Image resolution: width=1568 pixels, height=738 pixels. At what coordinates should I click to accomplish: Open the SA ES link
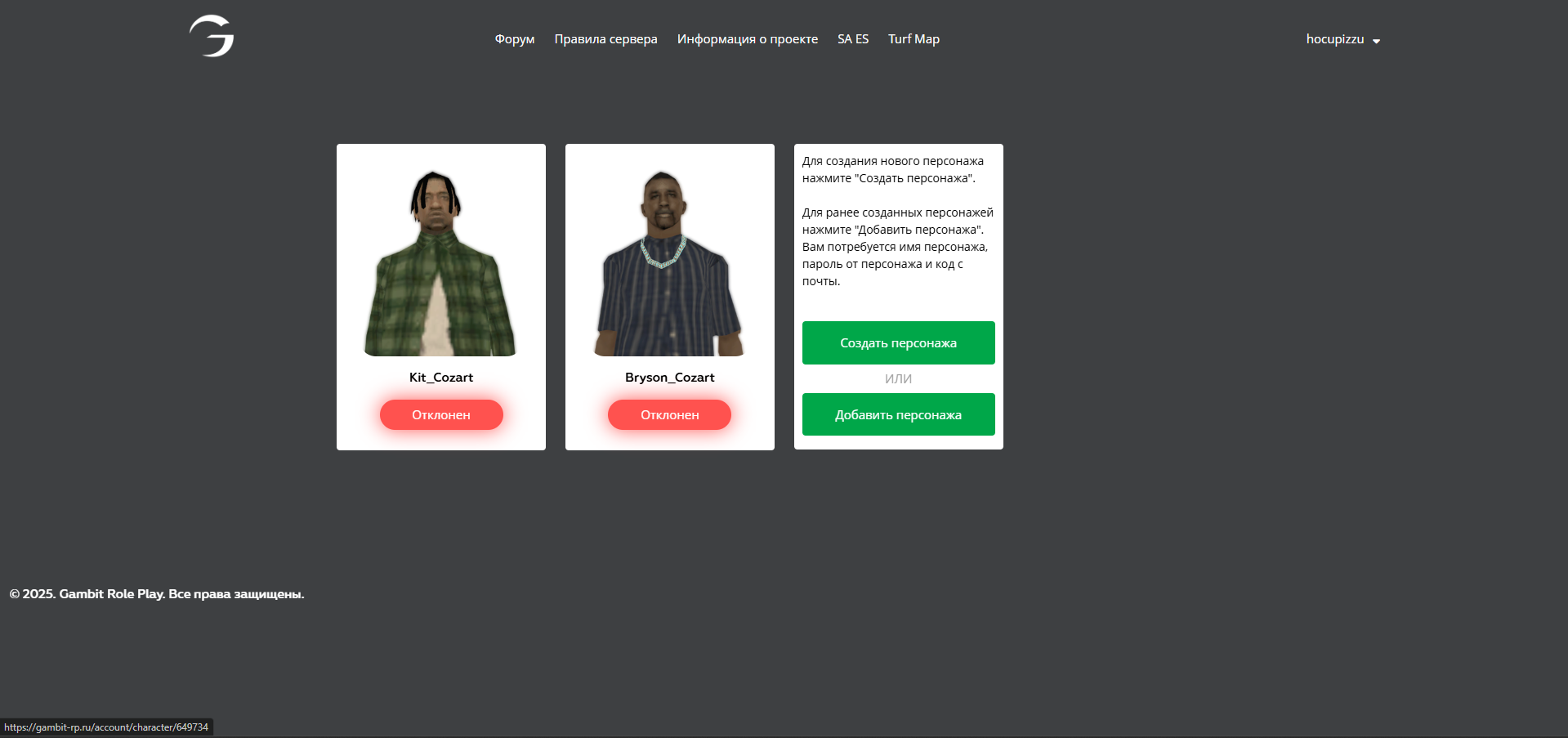pyautogui.click(x=853, y=39)
